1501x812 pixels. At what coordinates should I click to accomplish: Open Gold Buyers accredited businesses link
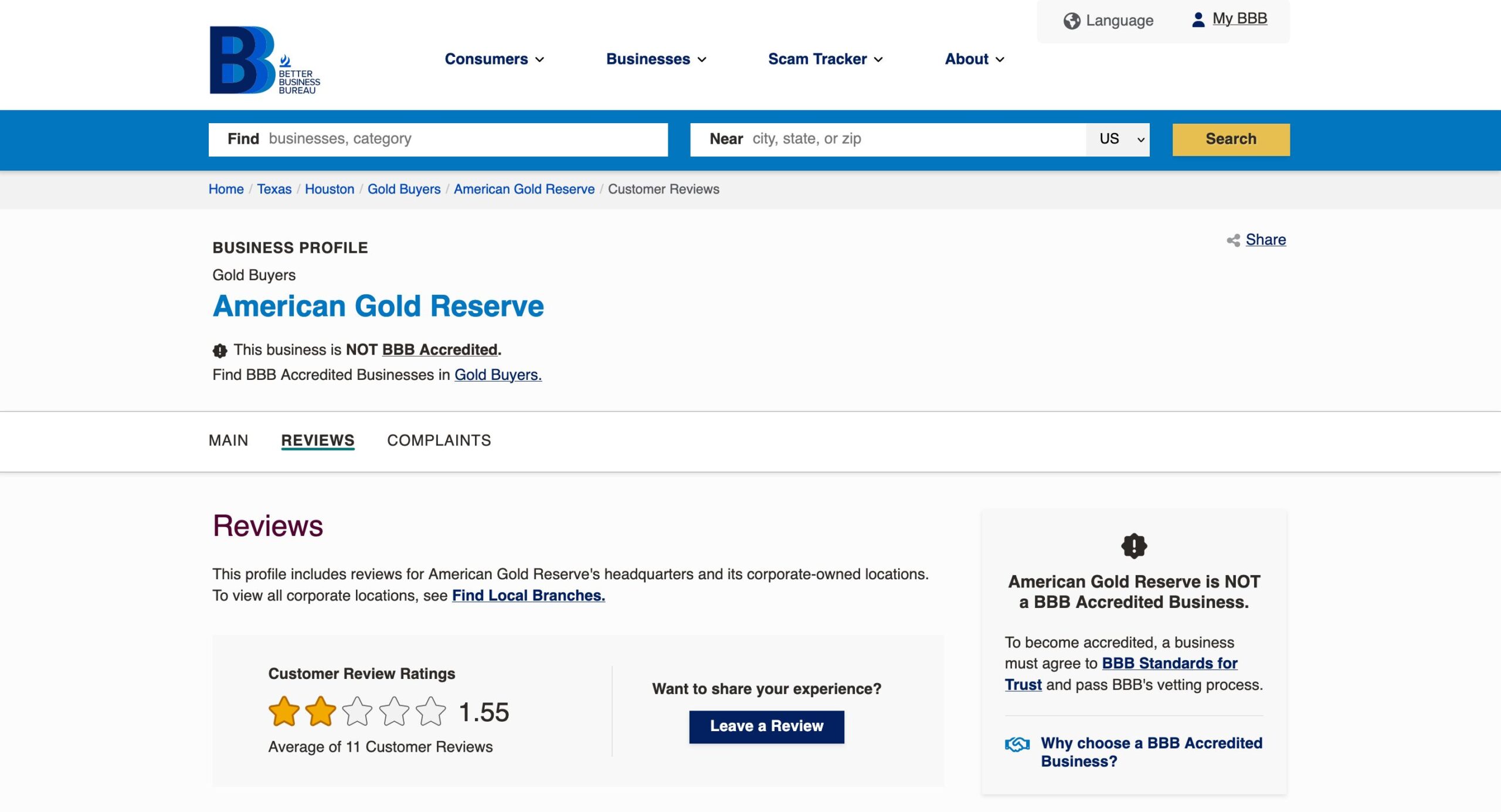pyautogui.click(x=498, y=375)
